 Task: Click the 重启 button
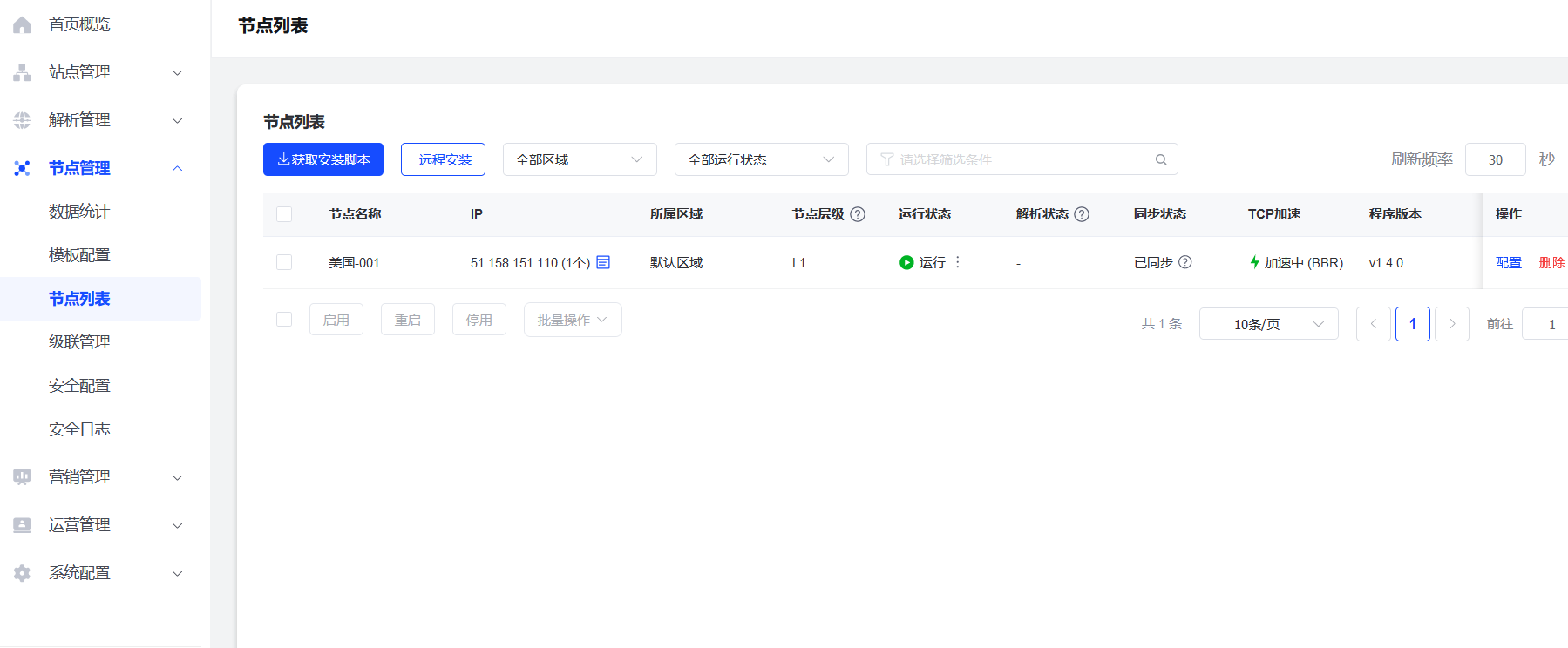tap(408, 320)
